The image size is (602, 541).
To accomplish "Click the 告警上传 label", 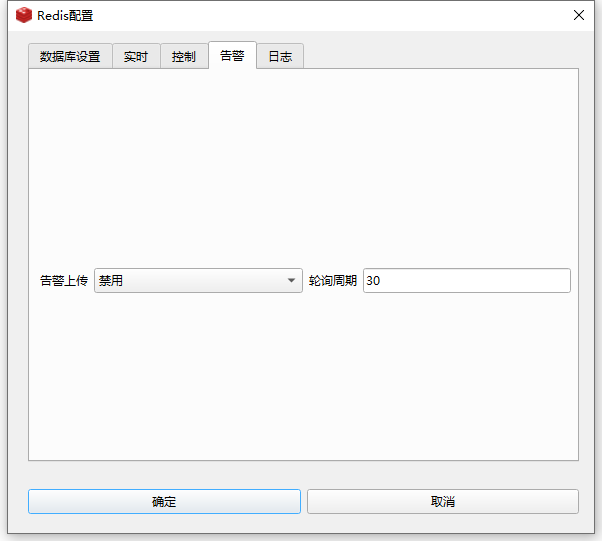I will pos(64,281).
